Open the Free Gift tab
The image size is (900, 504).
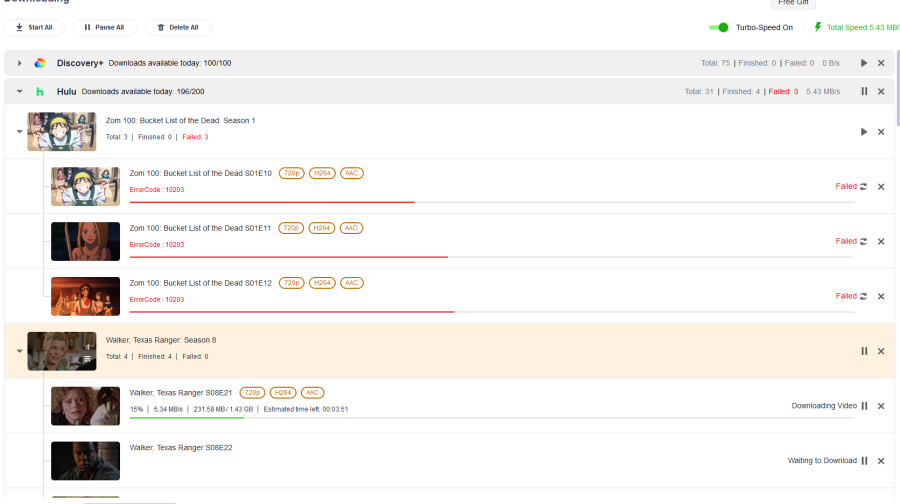coord(795,3)
